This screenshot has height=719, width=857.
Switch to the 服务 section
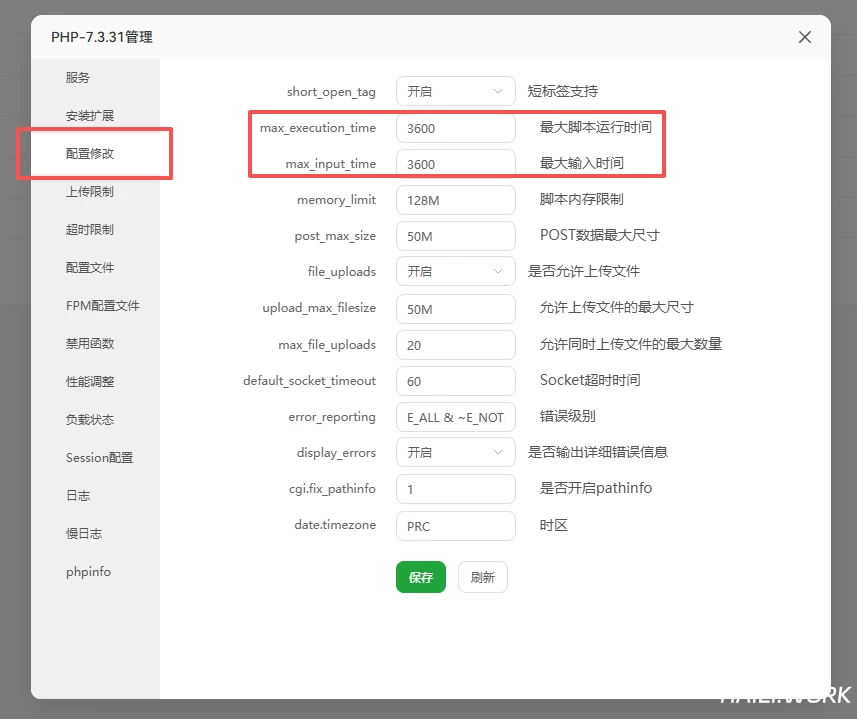78,77
